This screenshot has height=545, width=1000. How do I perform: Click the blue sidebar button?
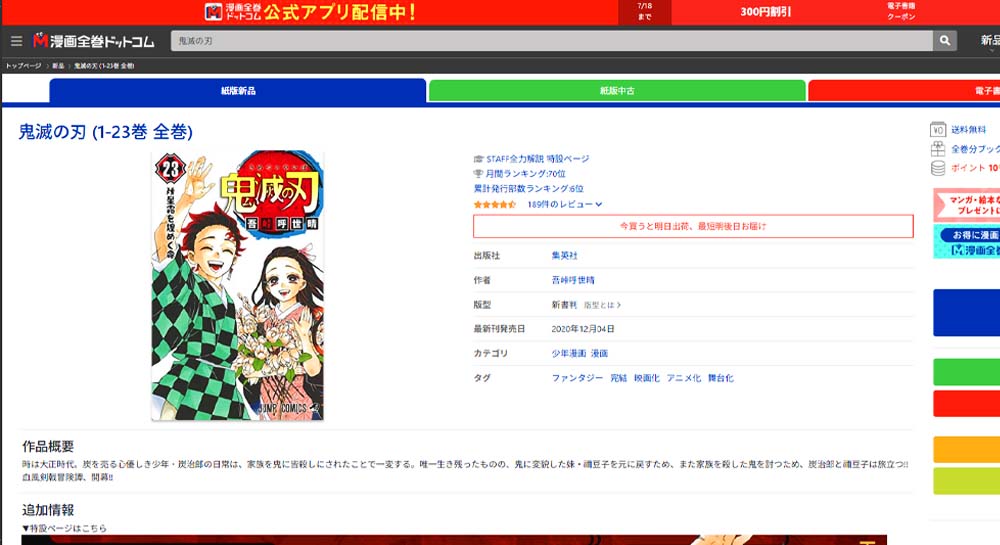tap(966, 312)
